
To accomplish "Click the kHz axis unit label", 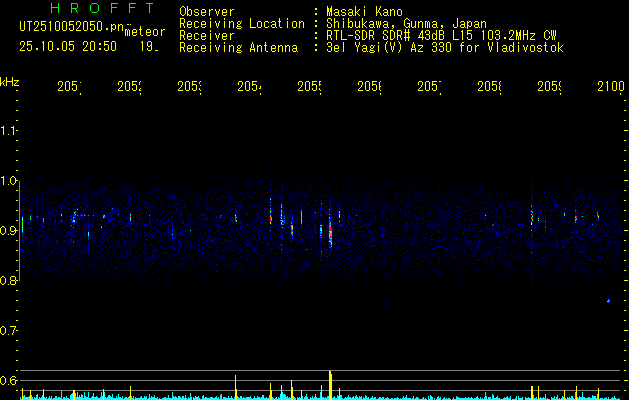I will click(9, 82).
